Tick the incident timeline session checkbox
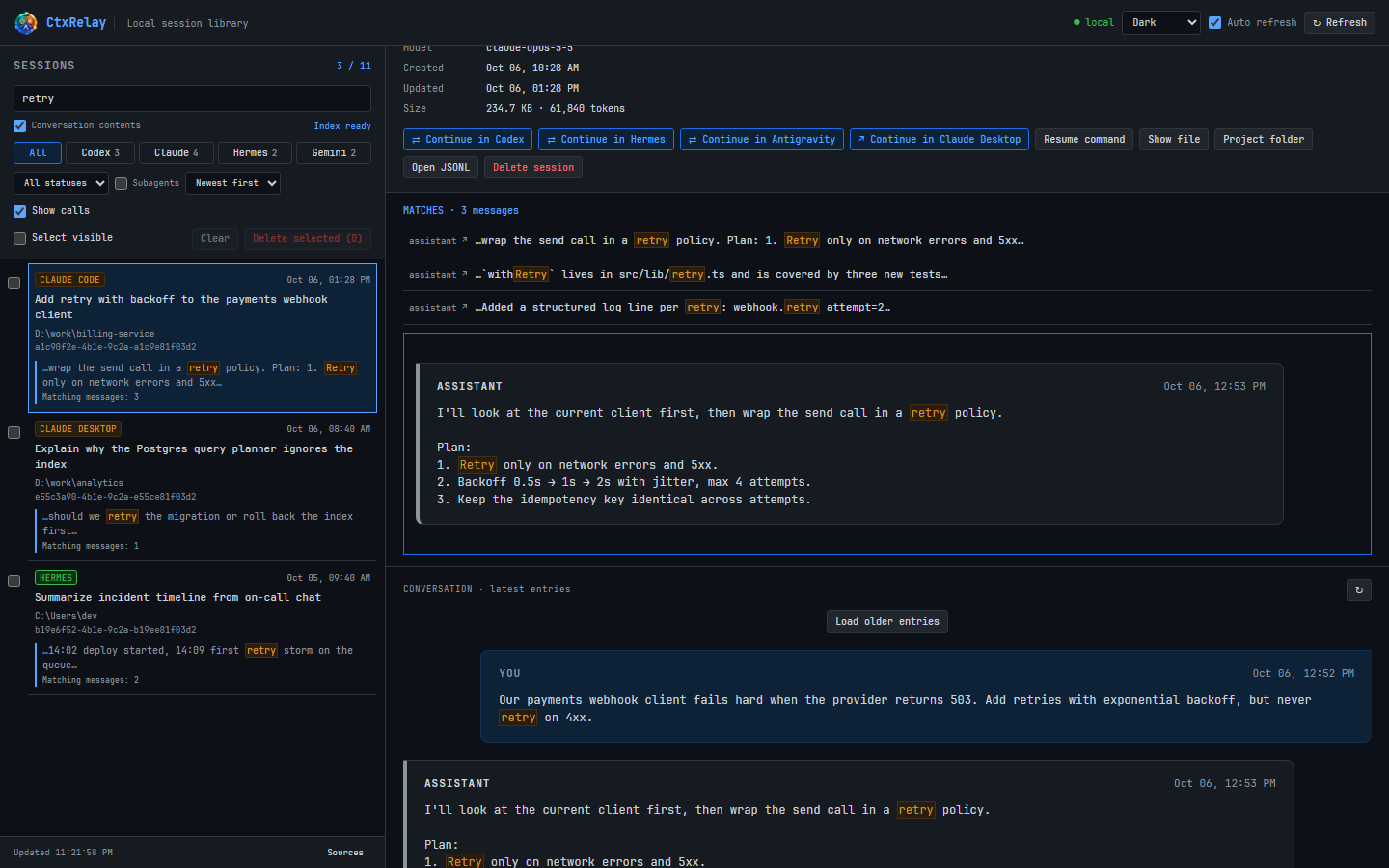This screenshot has height=868, width=1389. [14, 581]
